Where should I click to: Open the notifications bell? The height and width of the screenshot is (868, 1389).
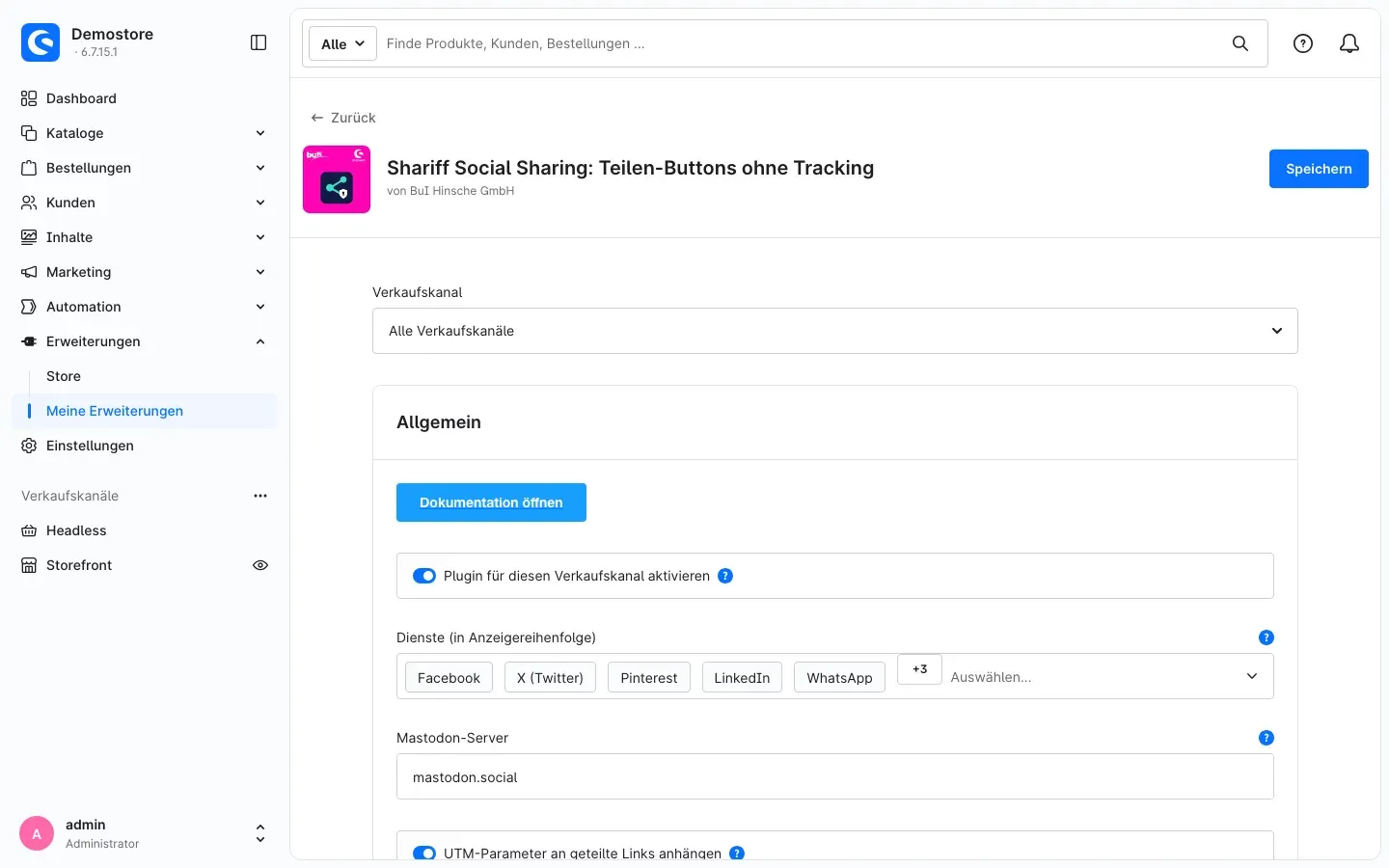tap(1349, 43)
